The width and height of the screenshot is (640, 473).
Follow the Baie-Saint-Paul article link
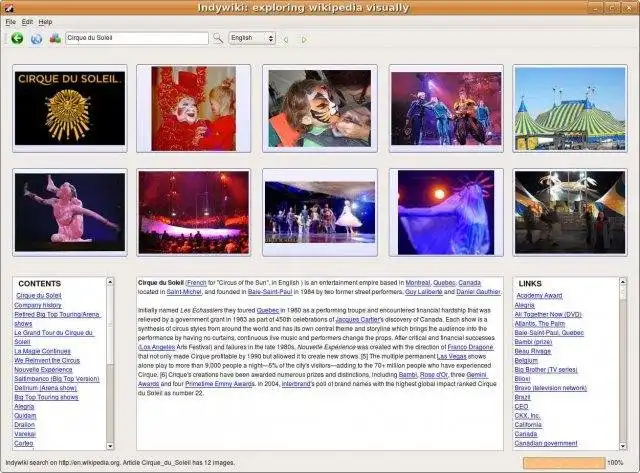270,292
